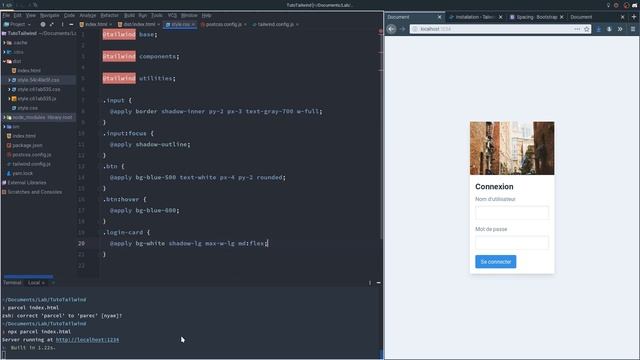Switch to the dist/index.html editor tab
Image resolution: width=640 pixels, height=360 pixels.
coord(139,24)
